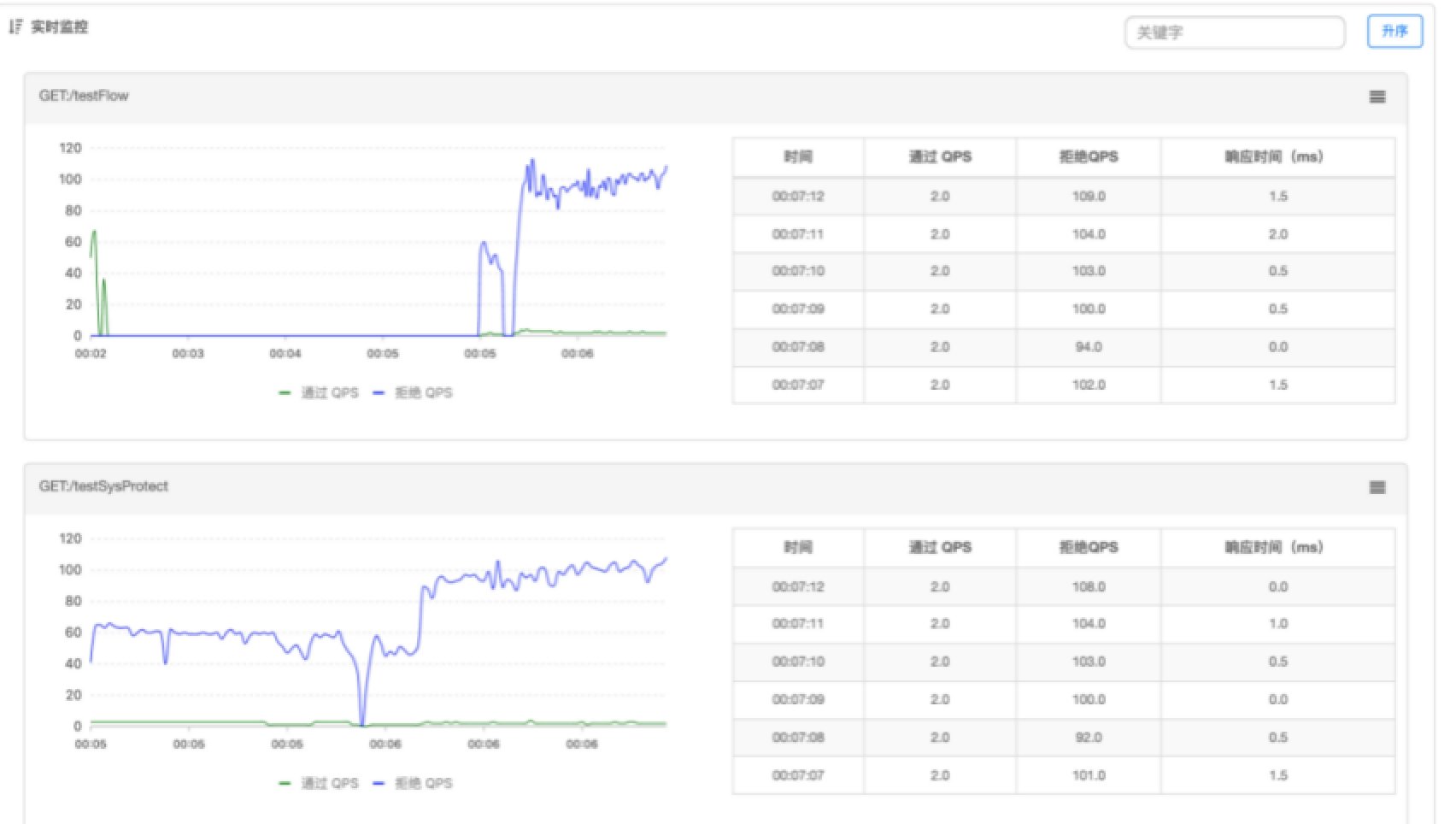
Task: Select 00:07:11 time cell in testSysProtect table
Action: point(798,624)
